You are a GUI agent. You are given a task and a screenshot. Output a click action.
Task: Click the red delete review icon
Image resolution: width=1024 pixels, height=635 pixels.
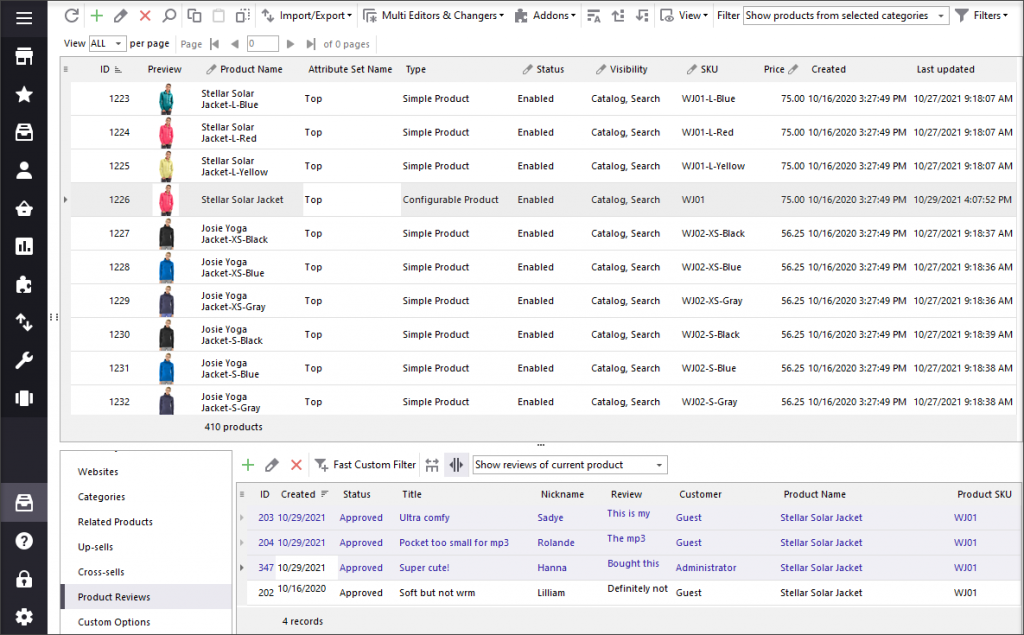coord(296,465)
